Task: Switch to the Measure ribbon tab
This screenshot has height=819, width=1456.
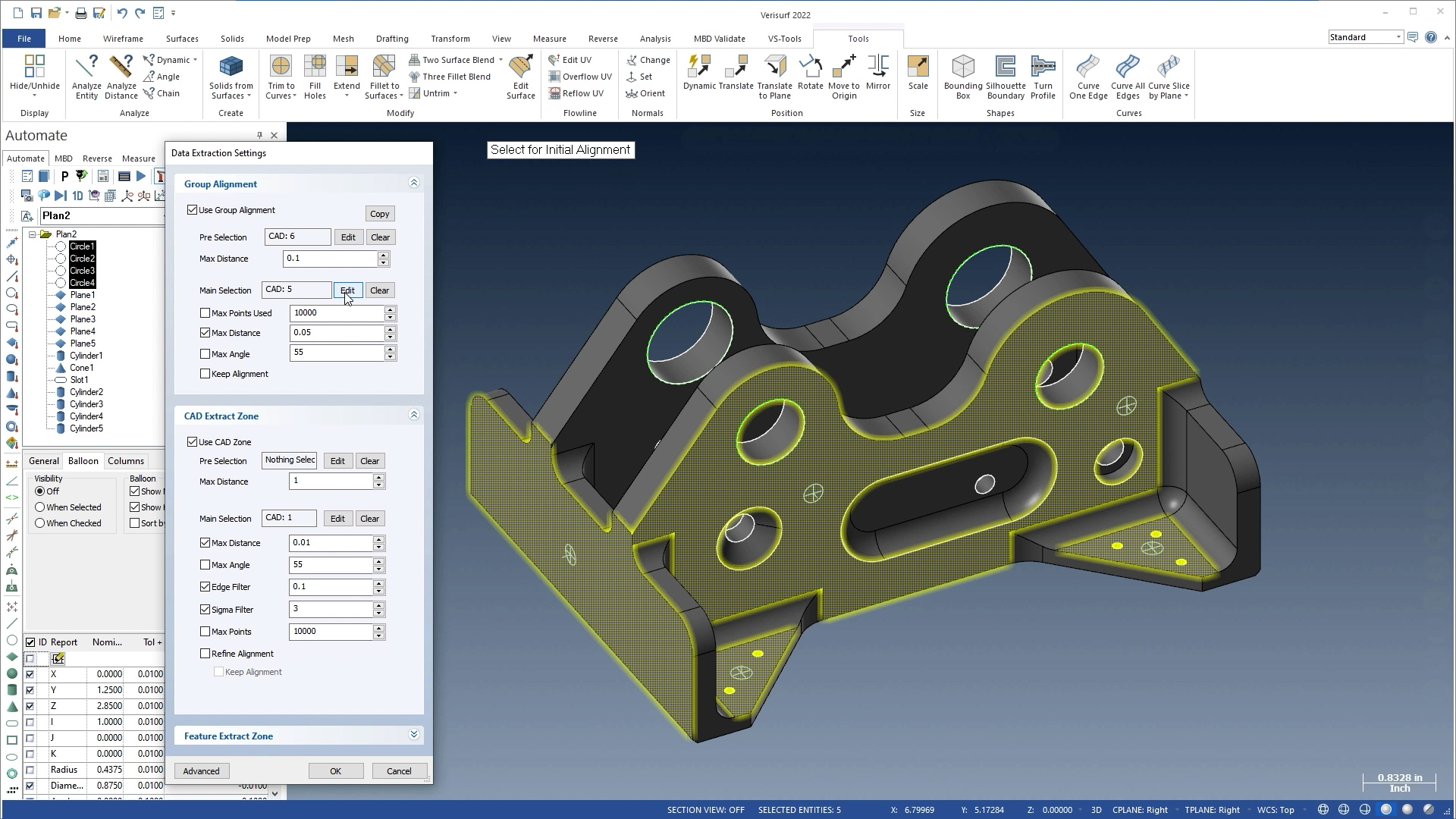Action: pos(549,39)
